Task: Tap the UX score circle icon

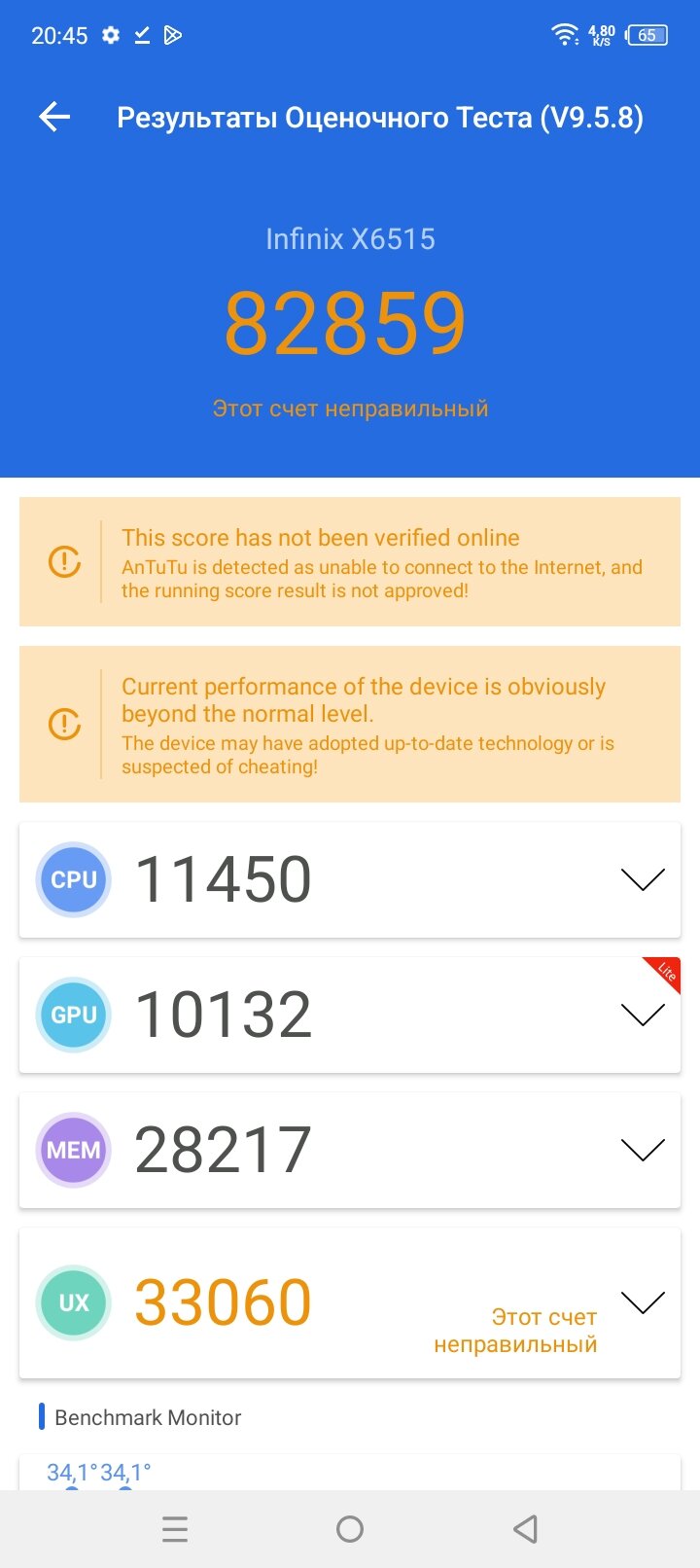Action: pyautogui.click(x=74, y=1302)
